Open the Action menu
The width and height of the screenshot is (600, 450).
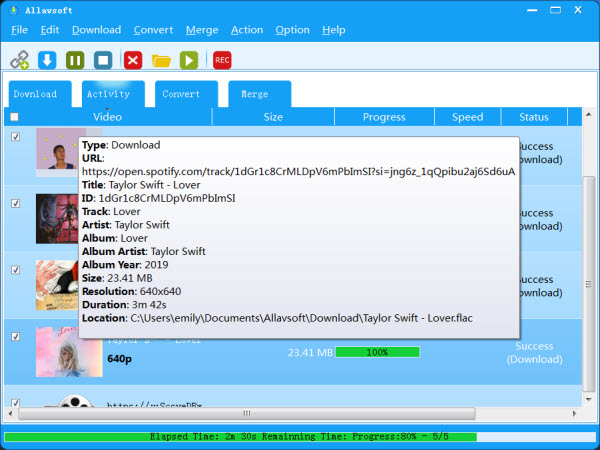click(x=247, y=30)
